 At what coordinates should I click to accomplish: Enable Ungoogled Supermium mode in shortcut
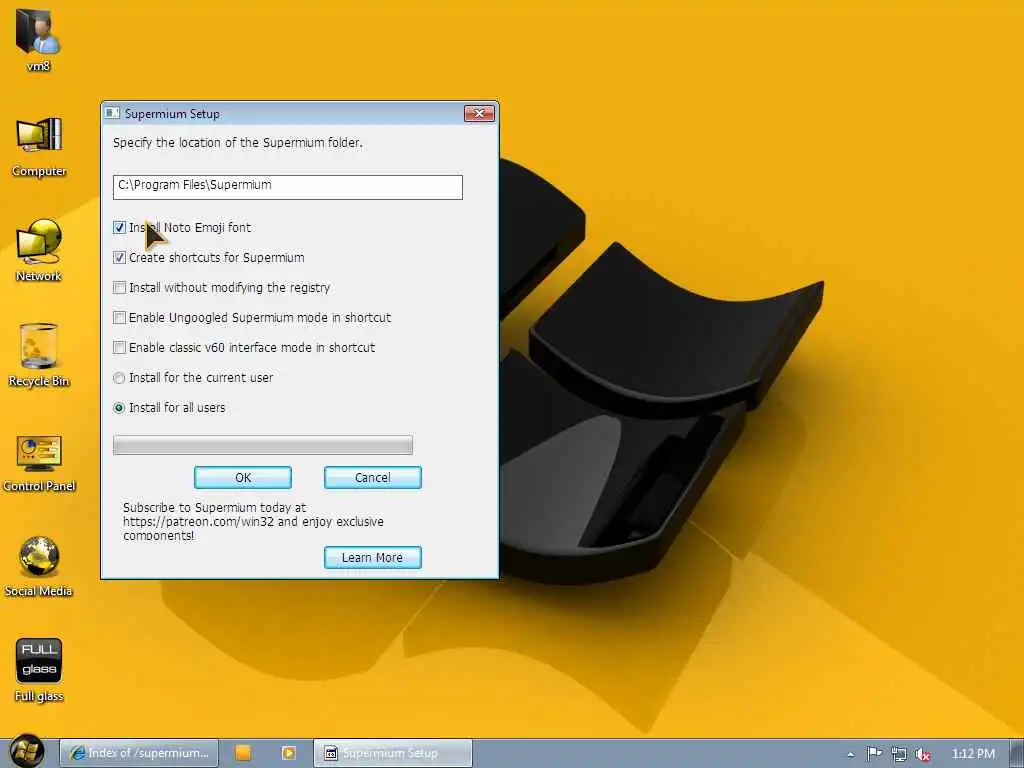click(119, 317)
